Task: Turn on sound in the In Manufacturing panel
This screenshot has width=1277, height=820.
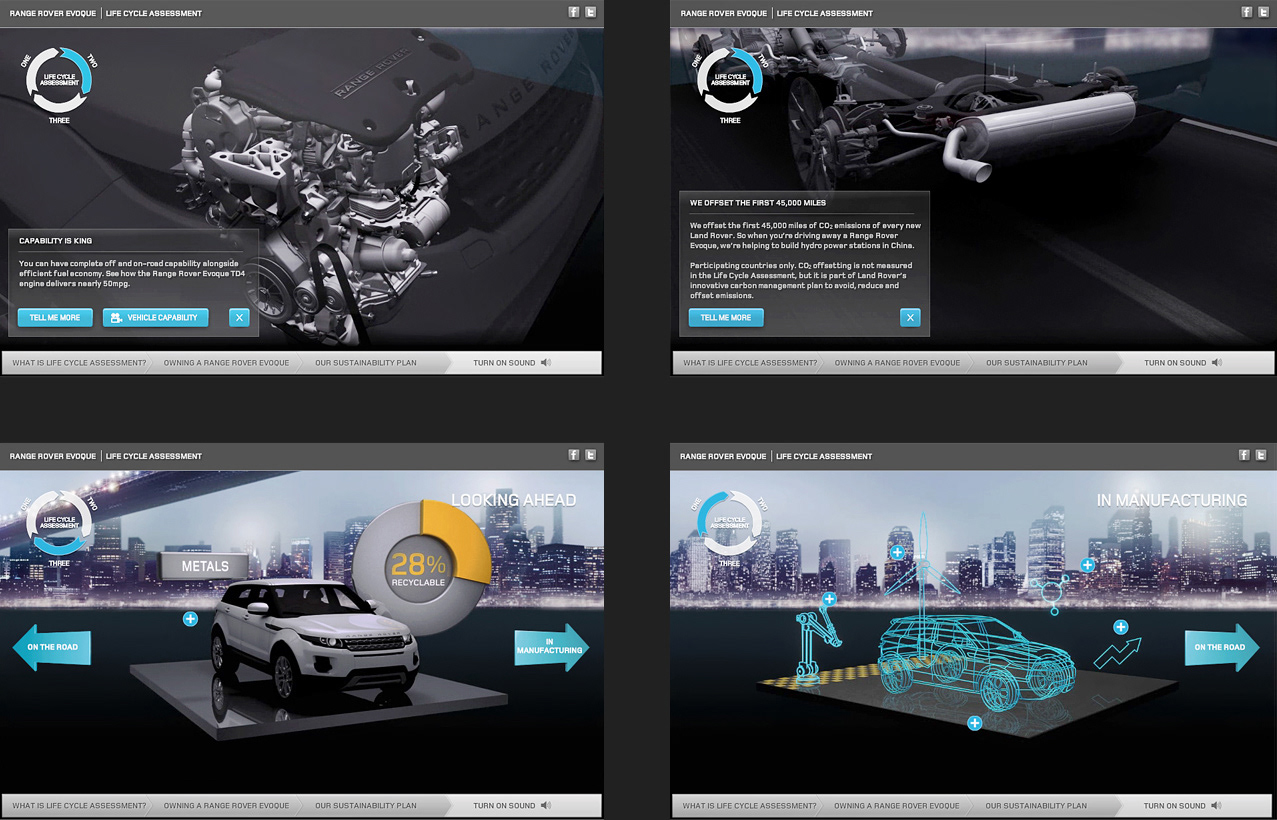Action: pos(1183,806)
